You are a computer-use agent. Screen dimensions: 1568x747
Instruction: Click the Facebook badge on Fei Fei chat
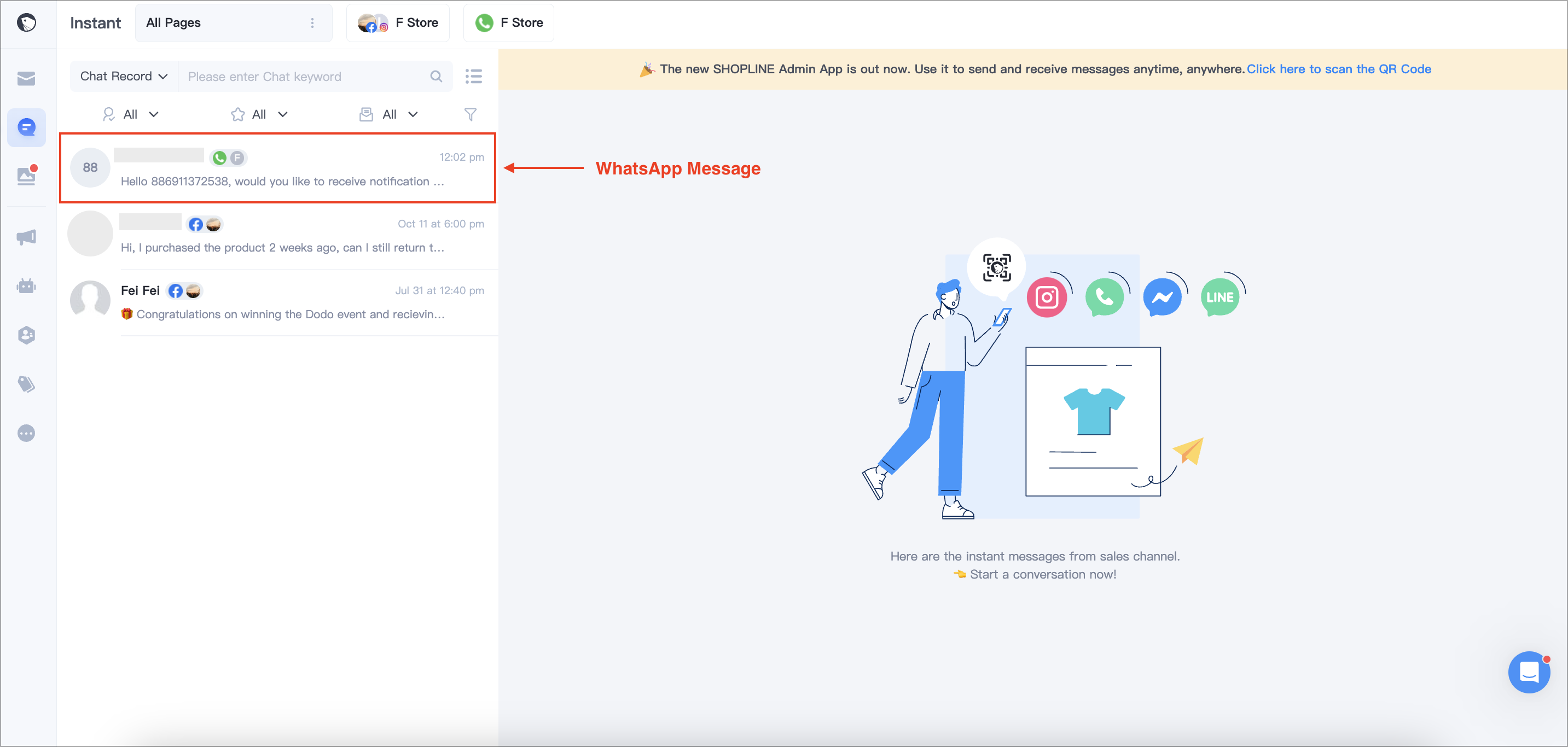click(x=175, y=291)
